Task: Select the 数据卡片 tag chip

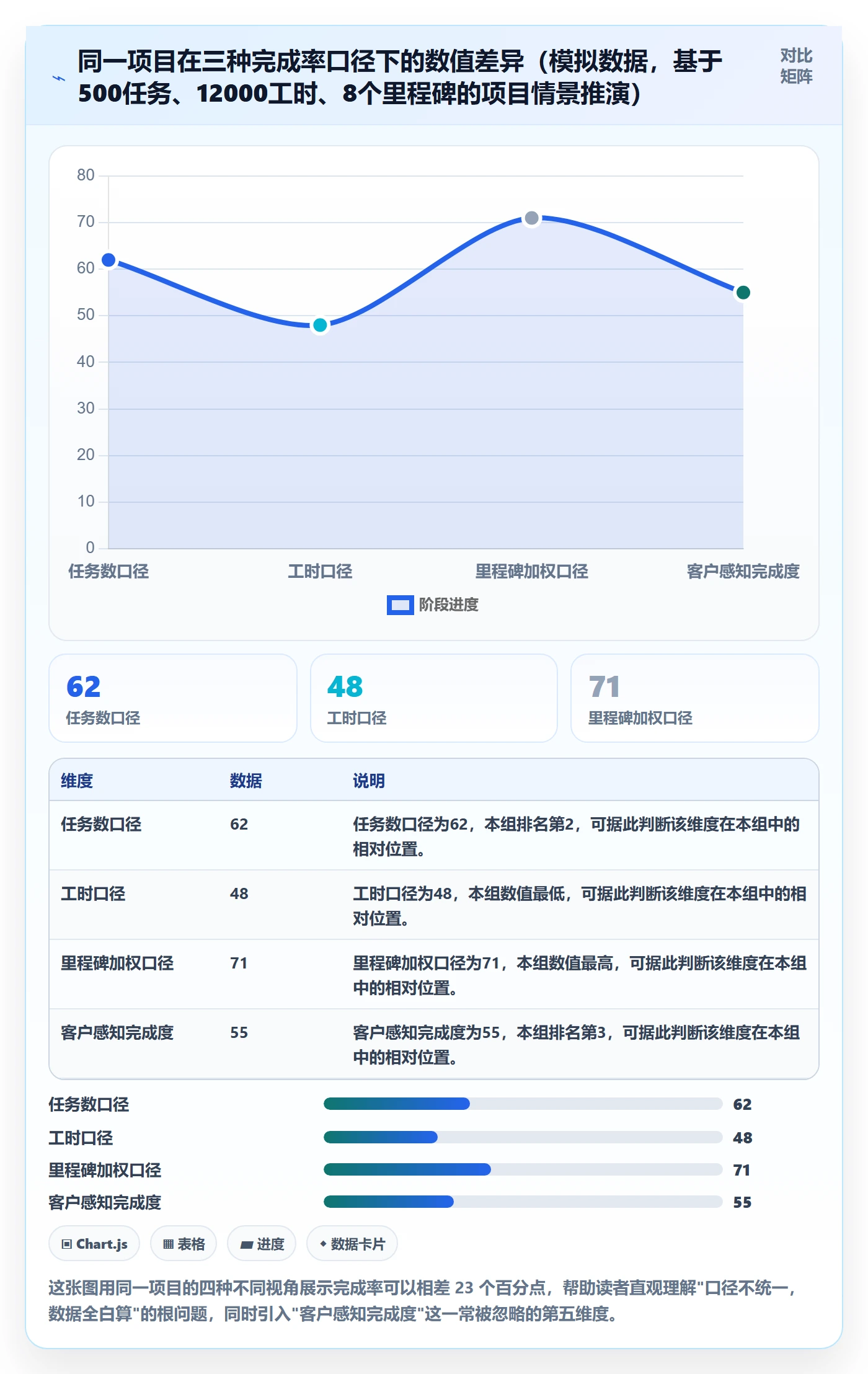Action: pos(352,1243)
